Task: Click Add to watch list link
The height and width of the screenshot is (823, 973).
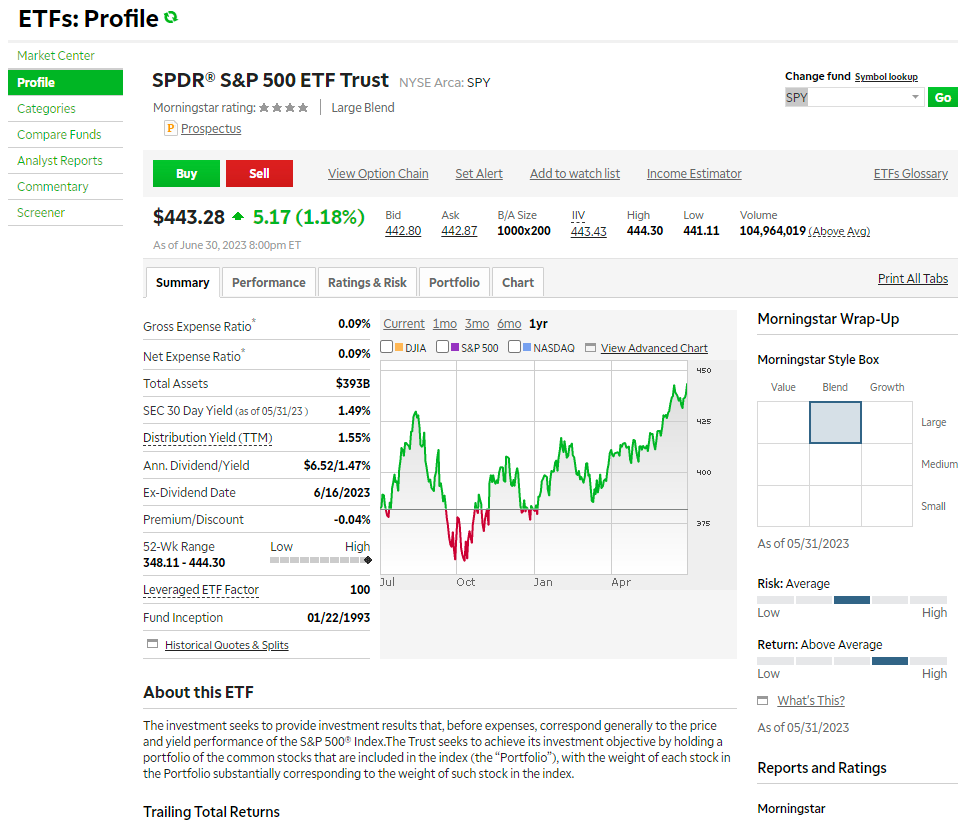Action: (x=575, y=174)
